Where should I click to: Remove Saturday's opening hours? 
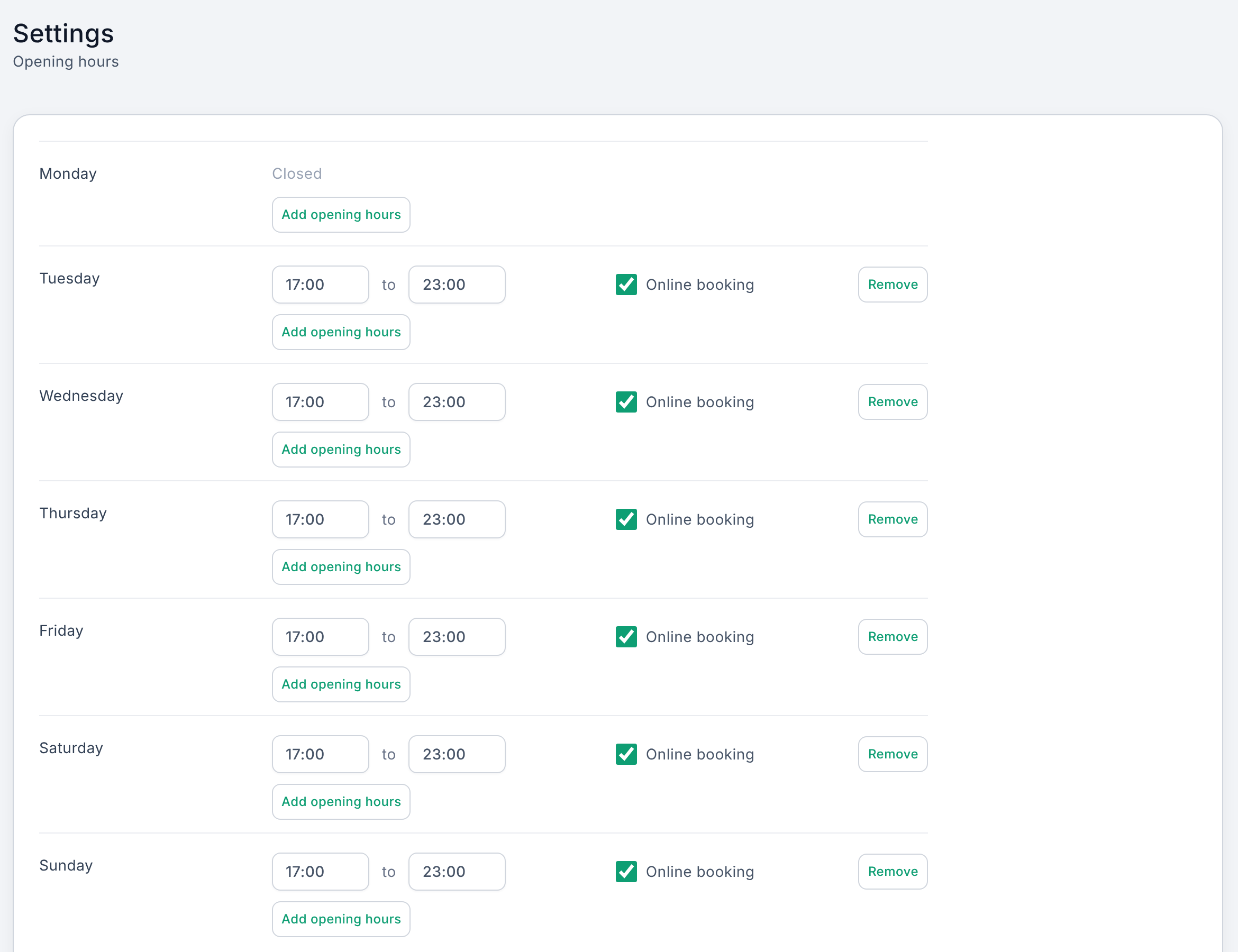pos(892,754)
